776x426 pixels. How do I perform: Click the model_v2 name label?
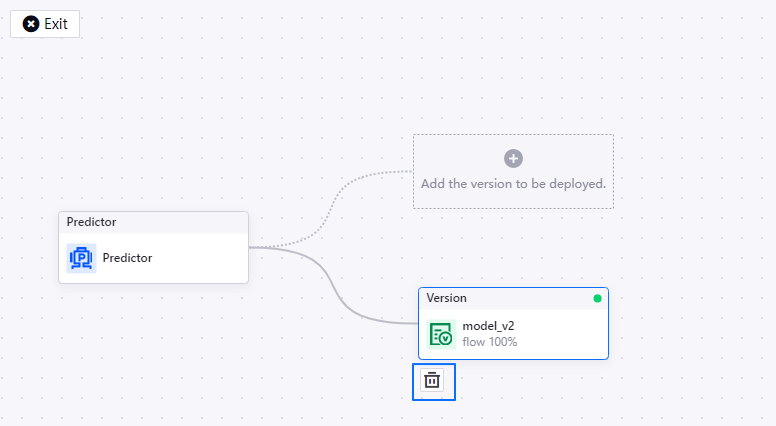tap(488, 326)
